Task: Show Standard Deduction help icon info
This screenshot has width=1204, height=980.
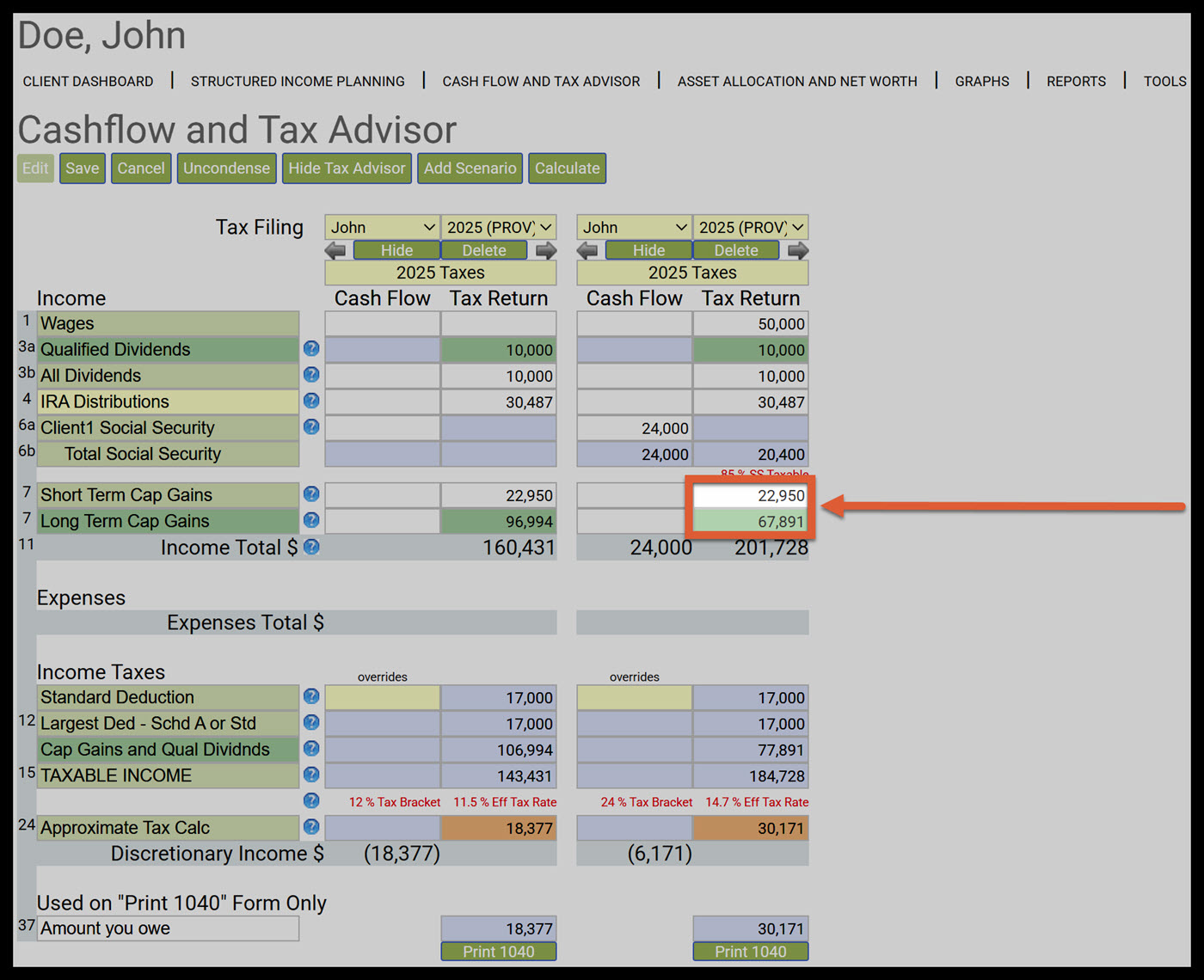Action: (311, 696)
